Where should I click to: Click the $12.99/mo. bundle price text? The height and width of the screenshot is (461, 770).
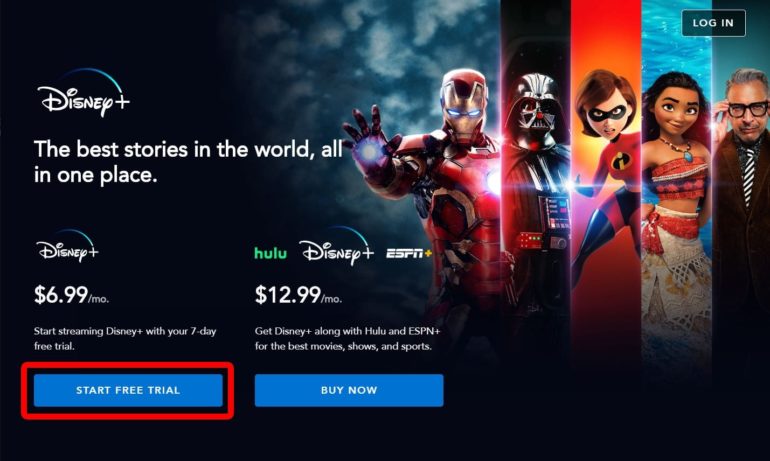tap(298, 295)
